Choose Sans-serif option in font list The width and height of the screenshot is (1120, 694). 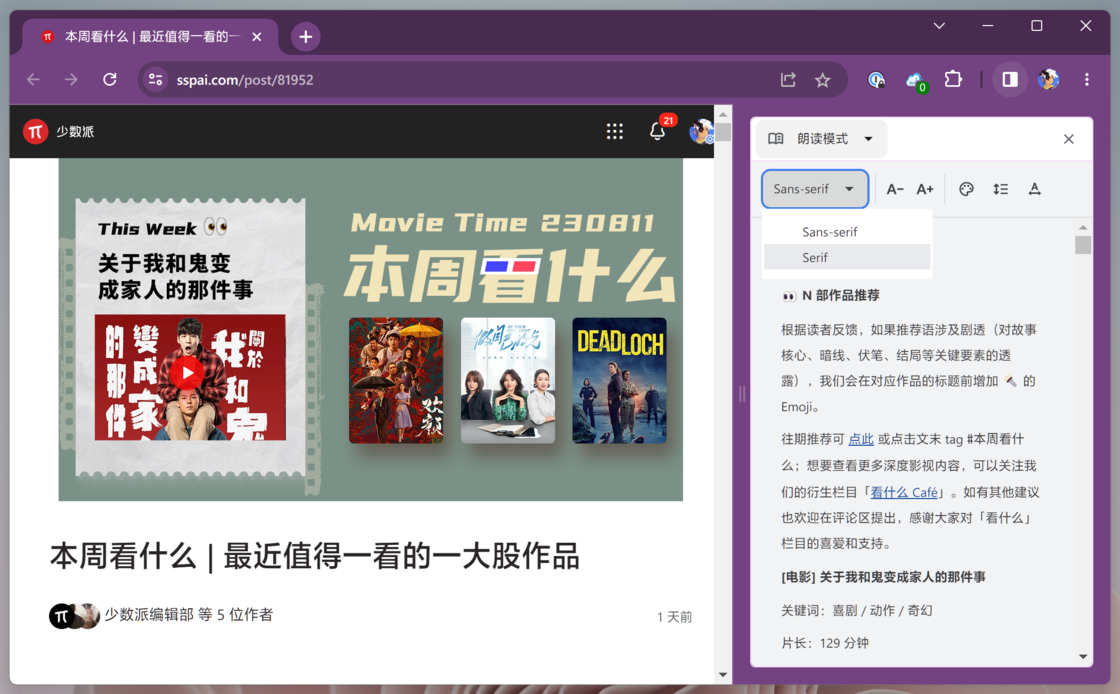tap(829, 232)
